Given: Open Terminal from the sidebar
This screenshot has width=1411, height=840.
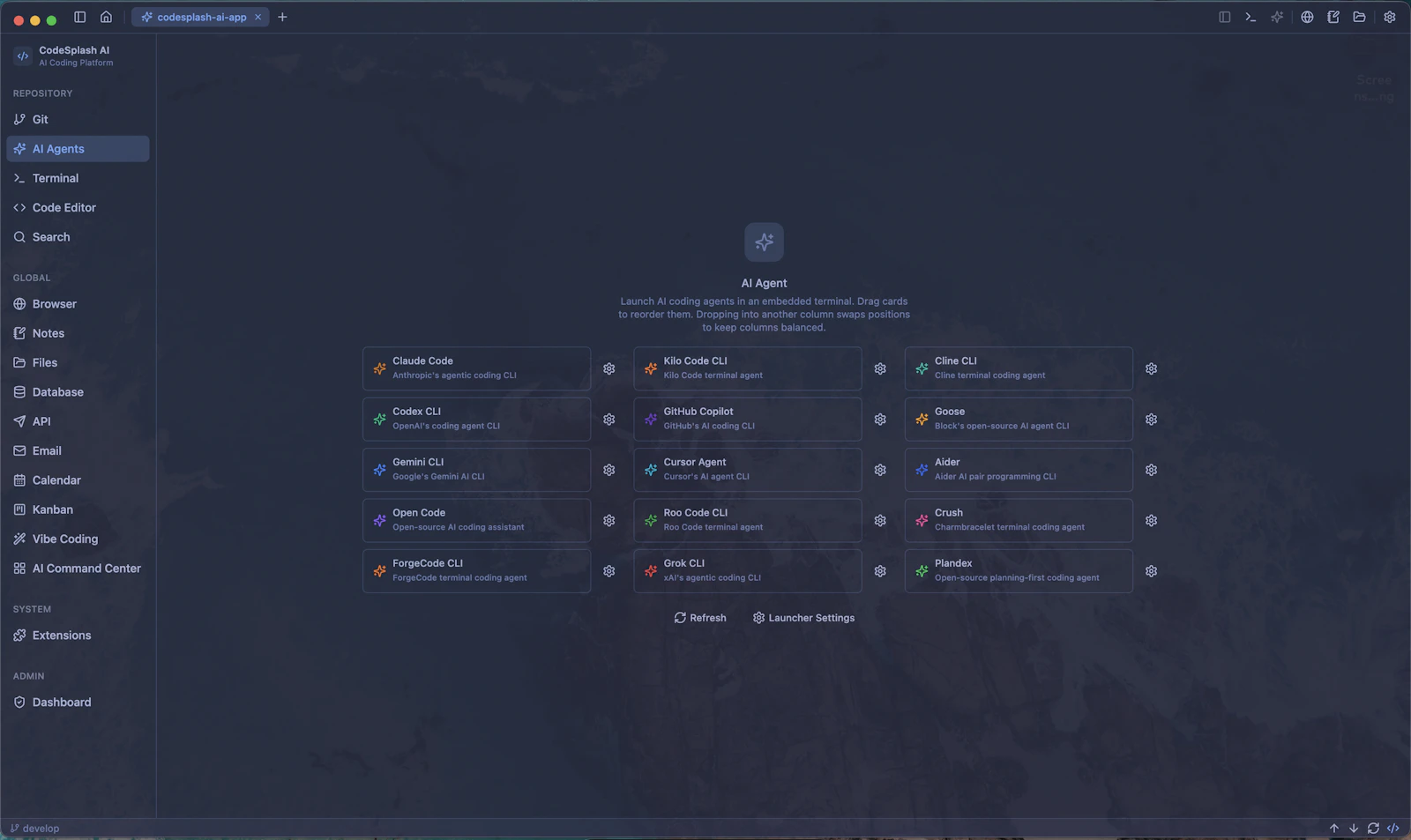Looking at the screenshot, I should click(x=78, y=178).
